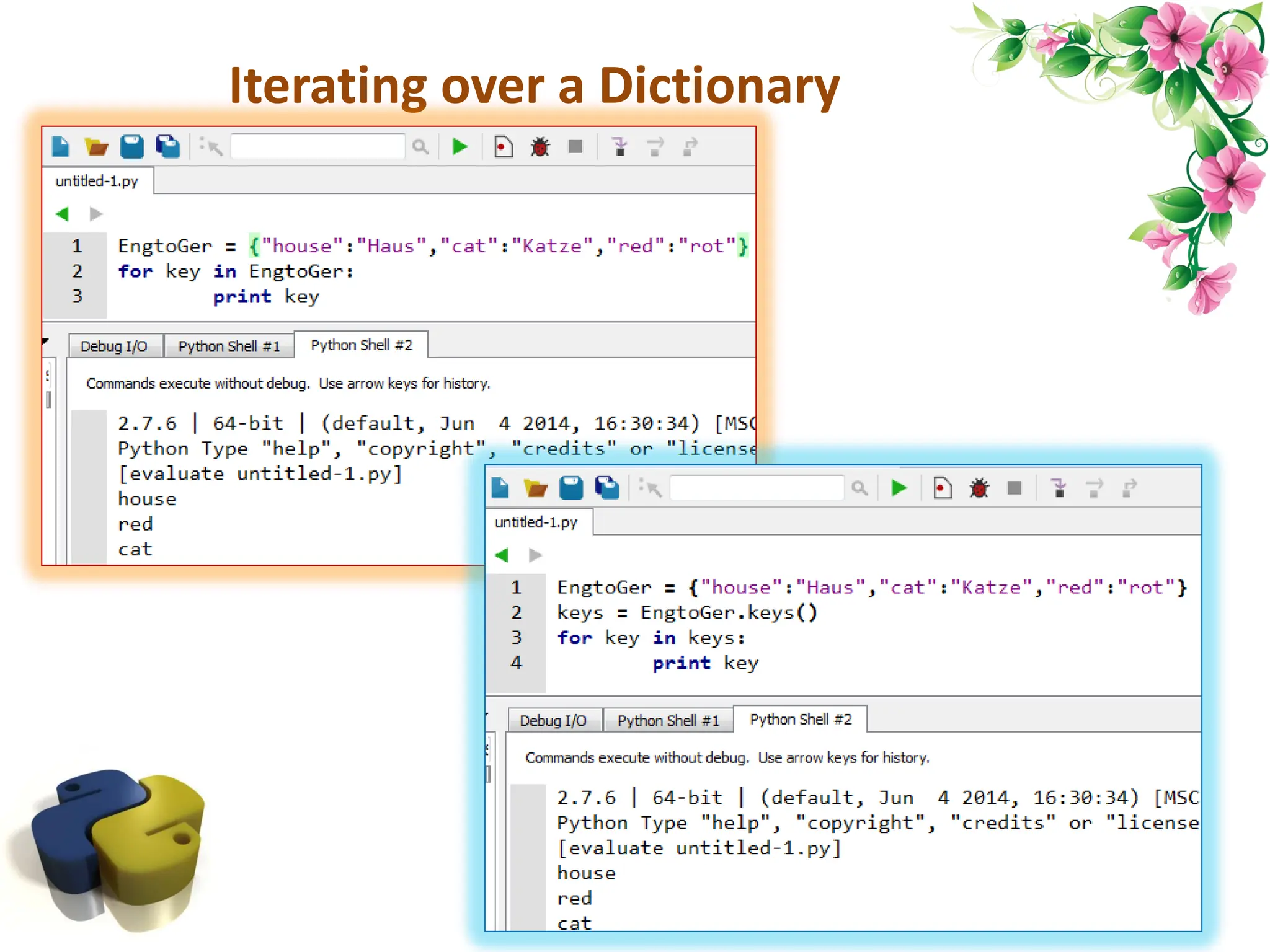This screenshot has width=1270, height=952.
Task: Save the file with the top toolbar's disk icon
Action: (131, 147)
